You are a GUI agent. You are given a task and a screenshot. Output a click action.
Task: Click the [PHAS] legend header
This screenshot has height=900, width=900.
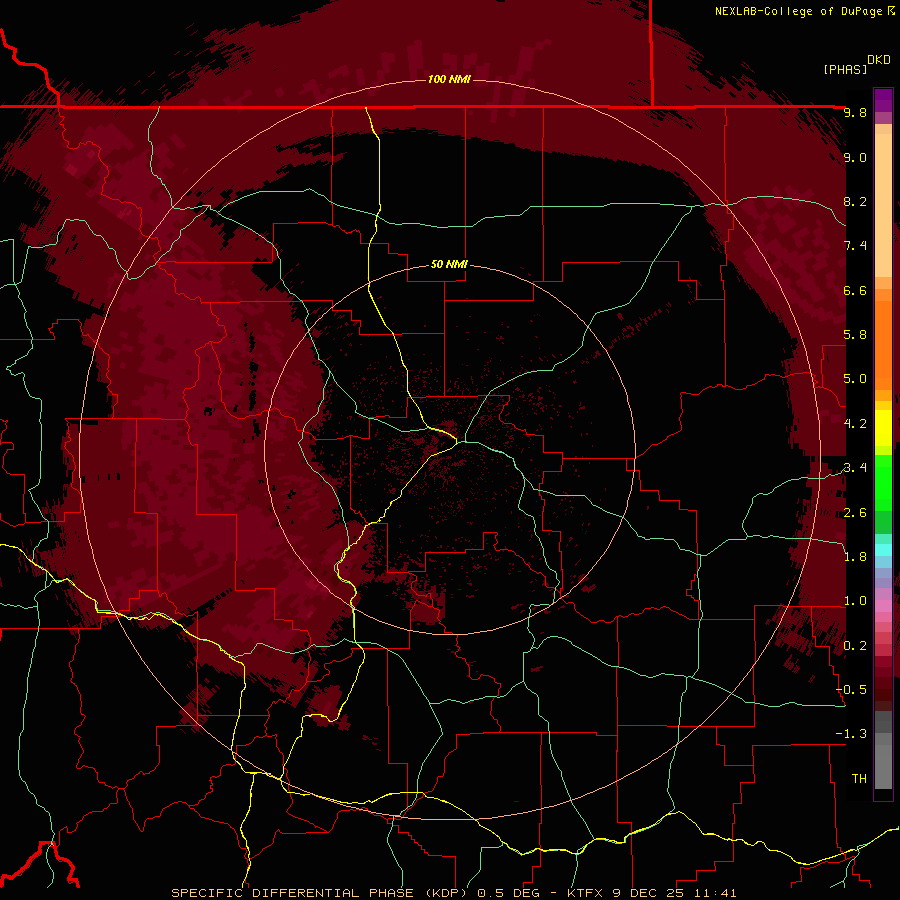pos(845,69)
